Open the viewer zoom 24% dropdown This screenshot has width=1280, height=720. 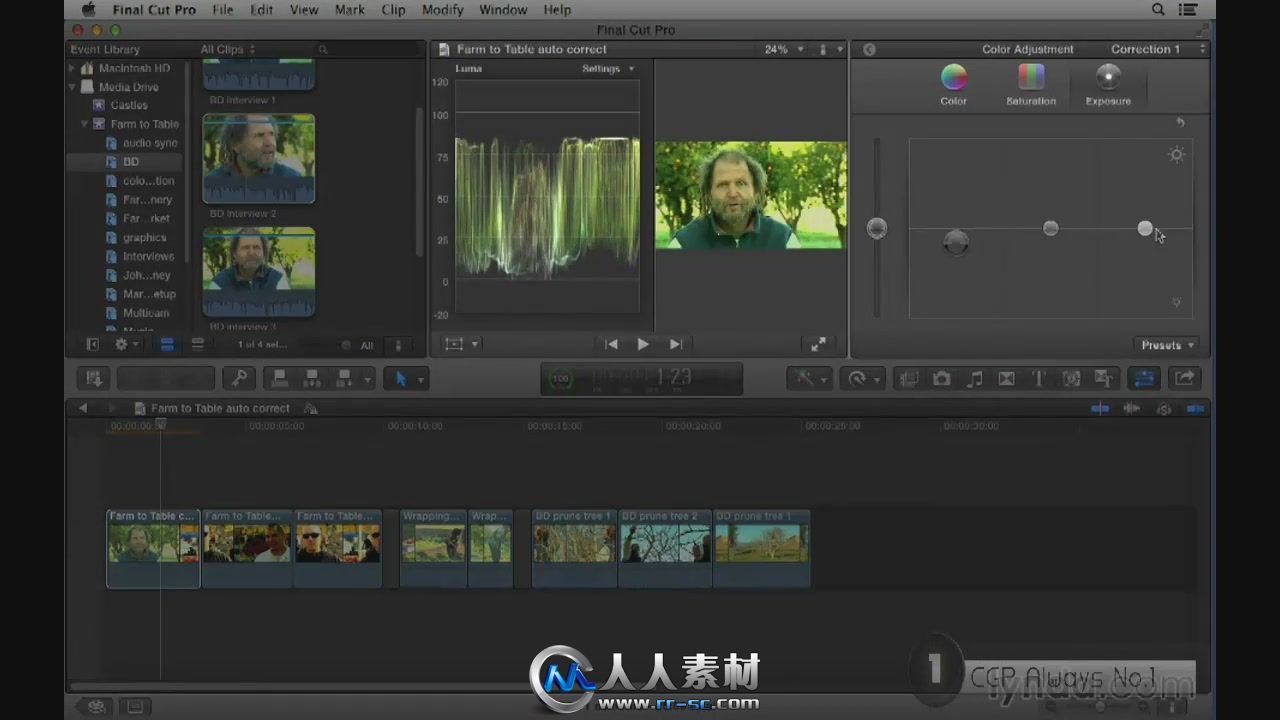point(784,49)
